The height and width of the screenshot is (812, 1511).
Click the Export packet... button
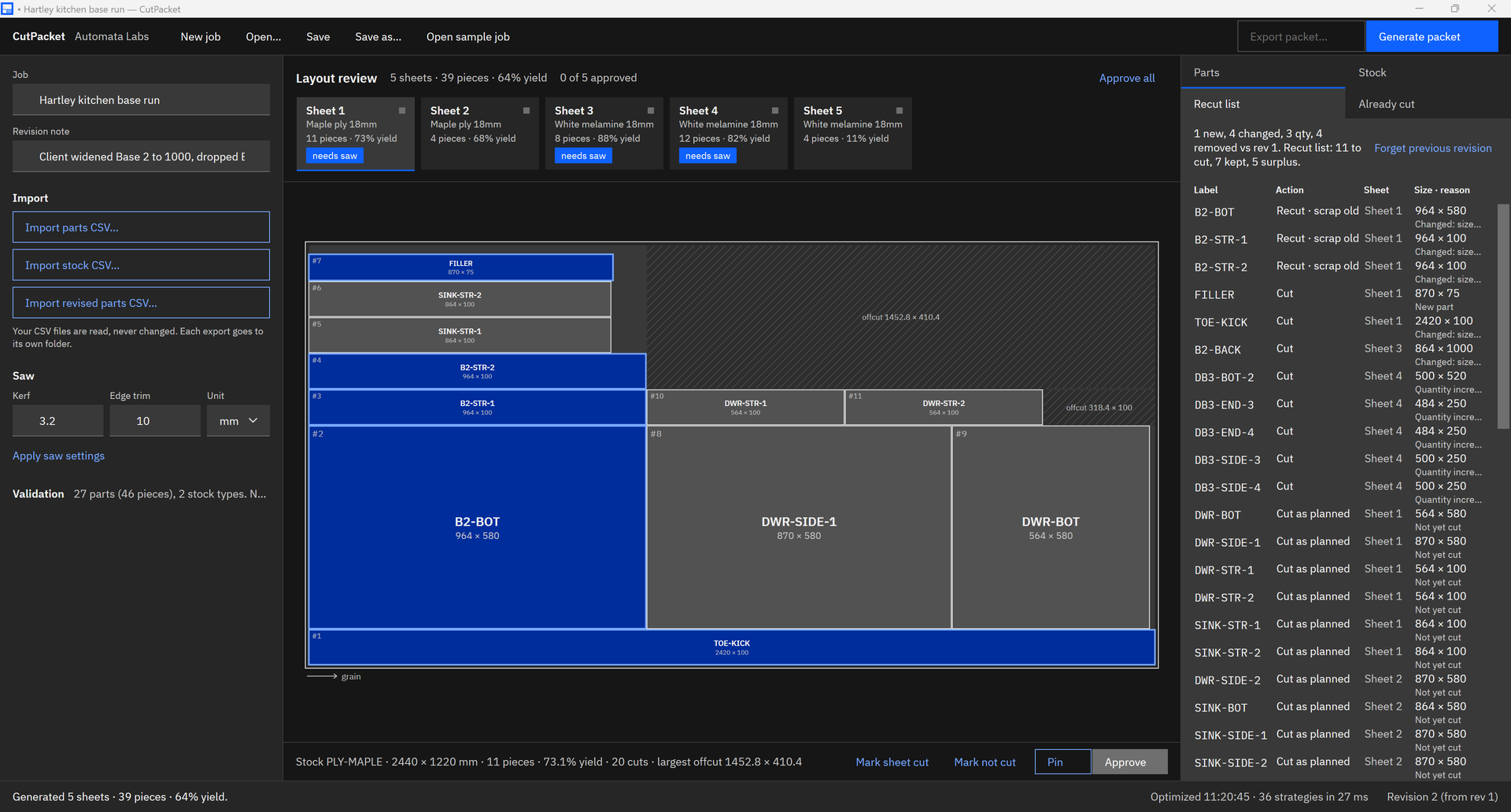tap(1301, 37)
